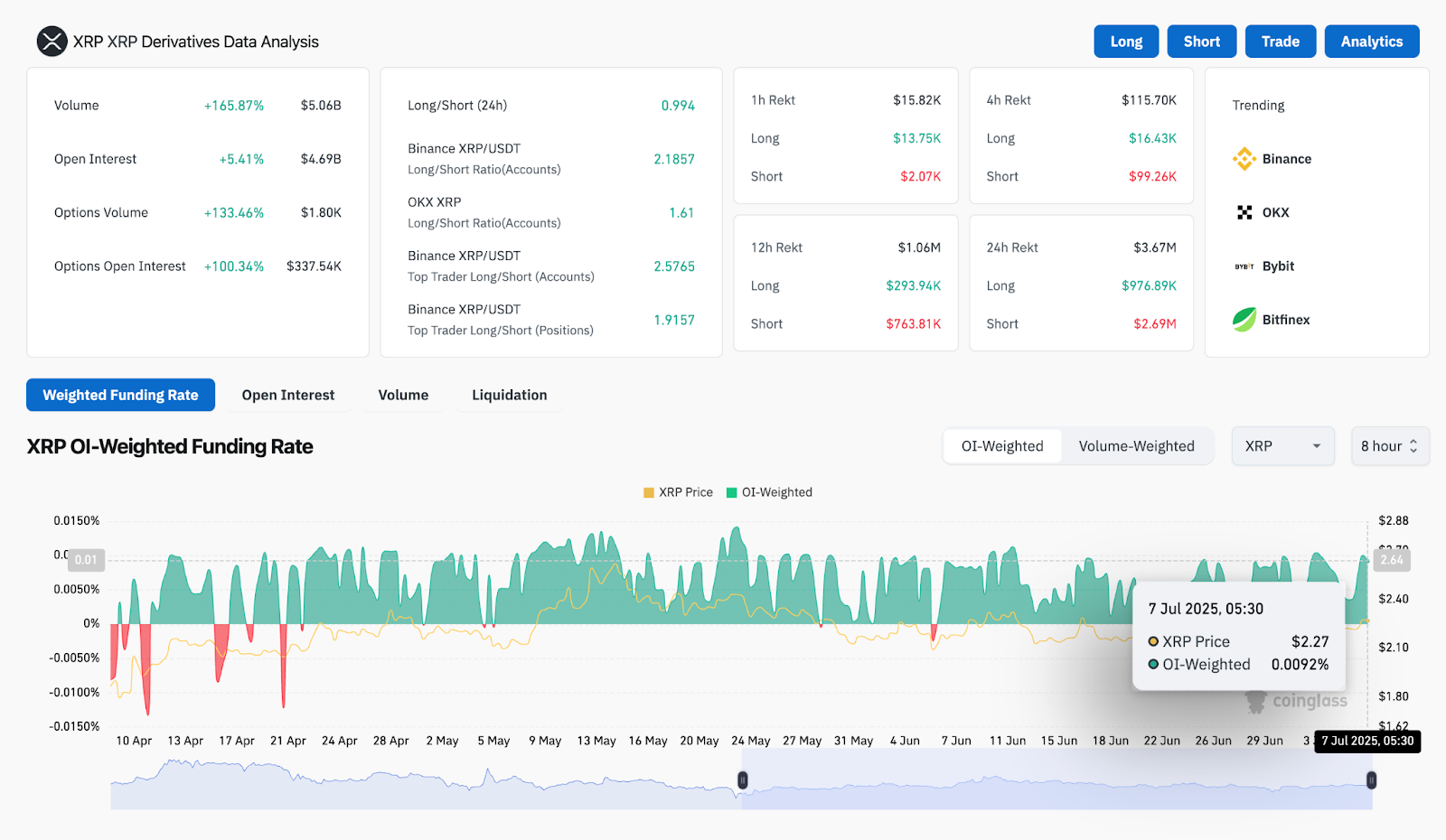Click the right handle of range slider
Screen dimensions: 1446x840
coord(1371,780)
